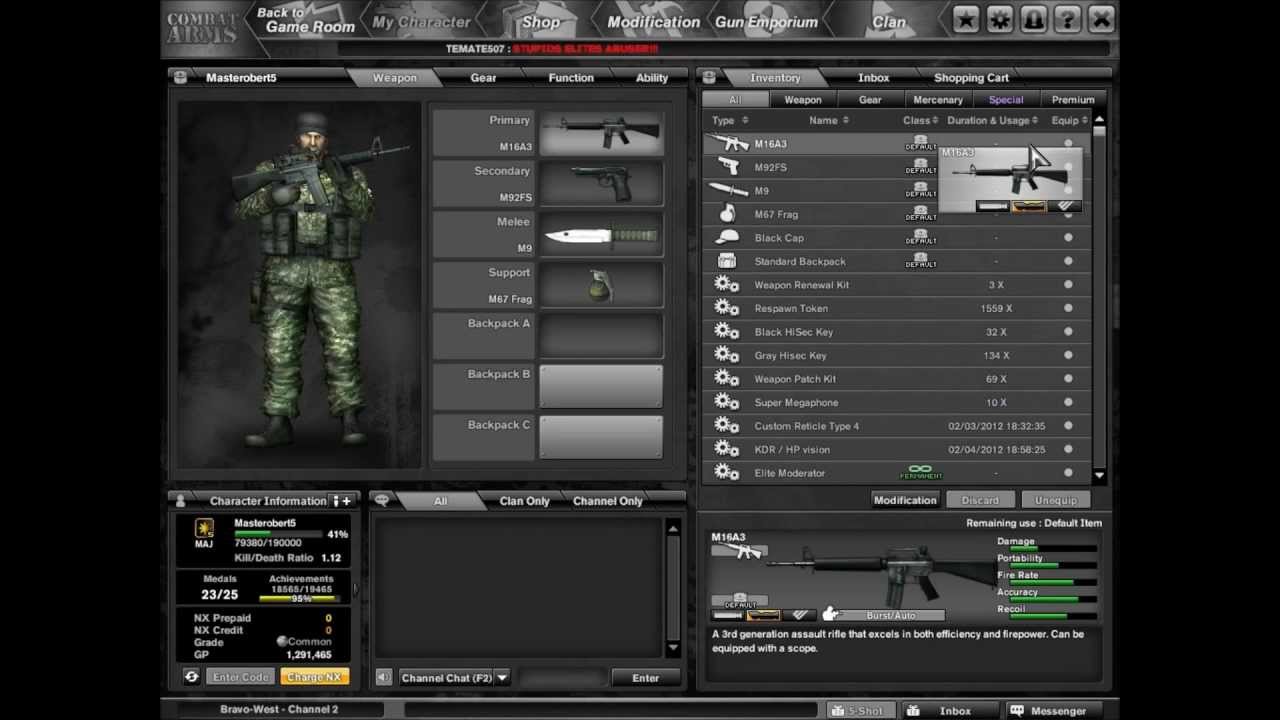The height and width of the screenshot is (720, 1280).
Task: Open the Shopping Cart tab
Action: pos(971,78)
